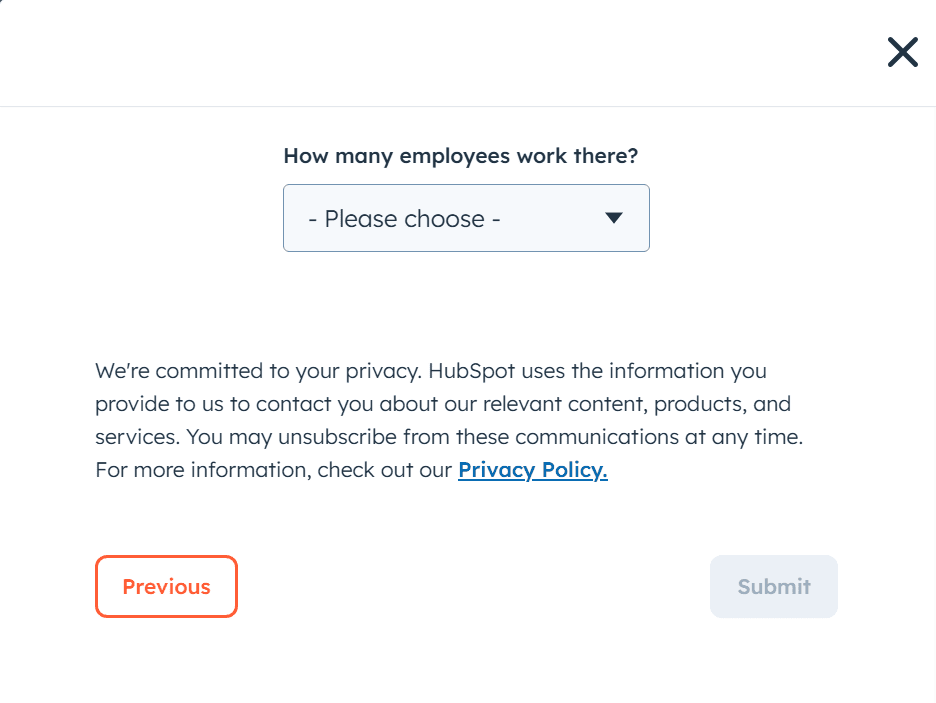The height and width of the screenshot is (703, 936).
Task: Return to the prior step via Previous
Action: [x=166, y=587]
